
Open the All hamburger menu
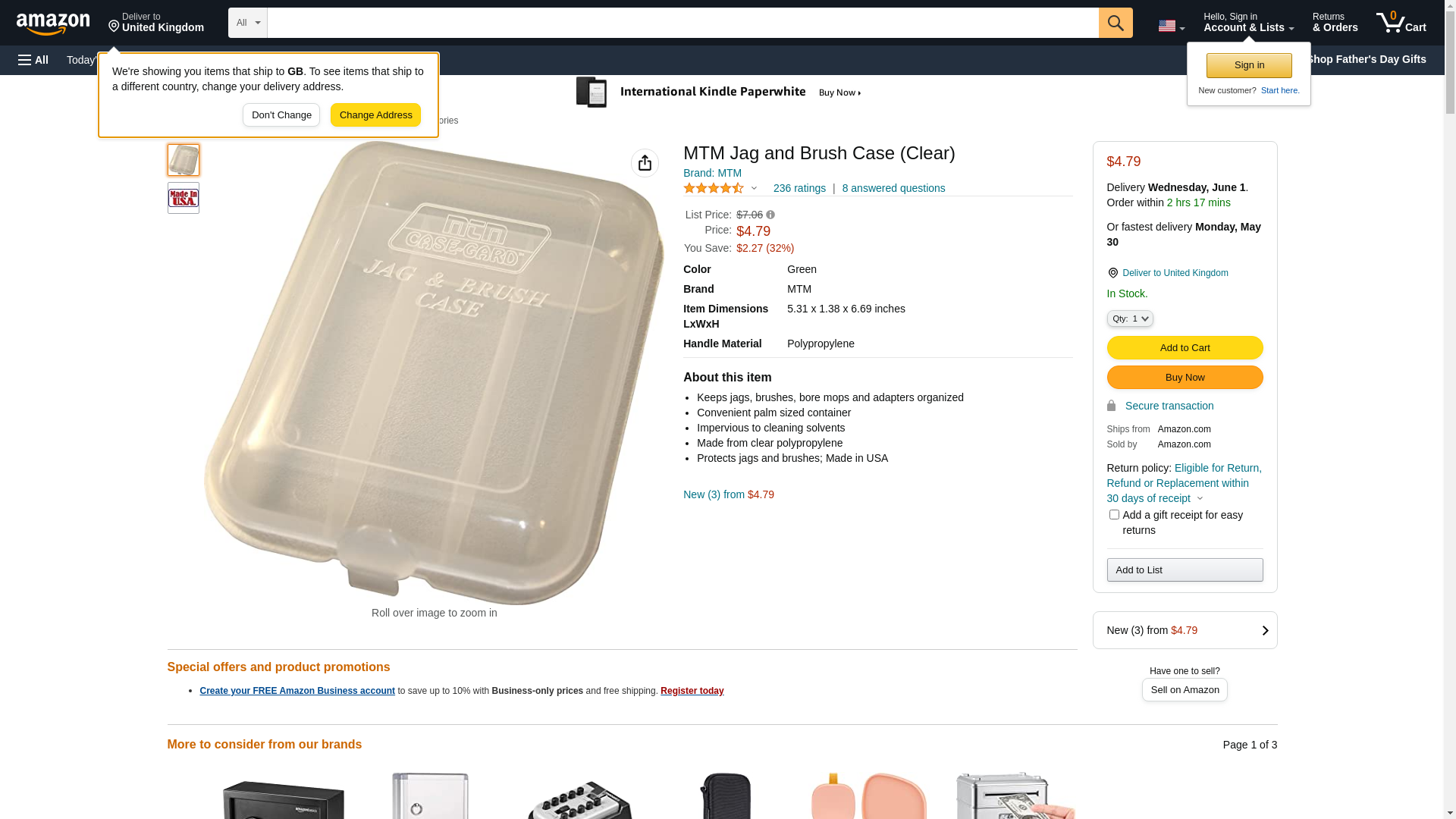[x=33, y=60]
